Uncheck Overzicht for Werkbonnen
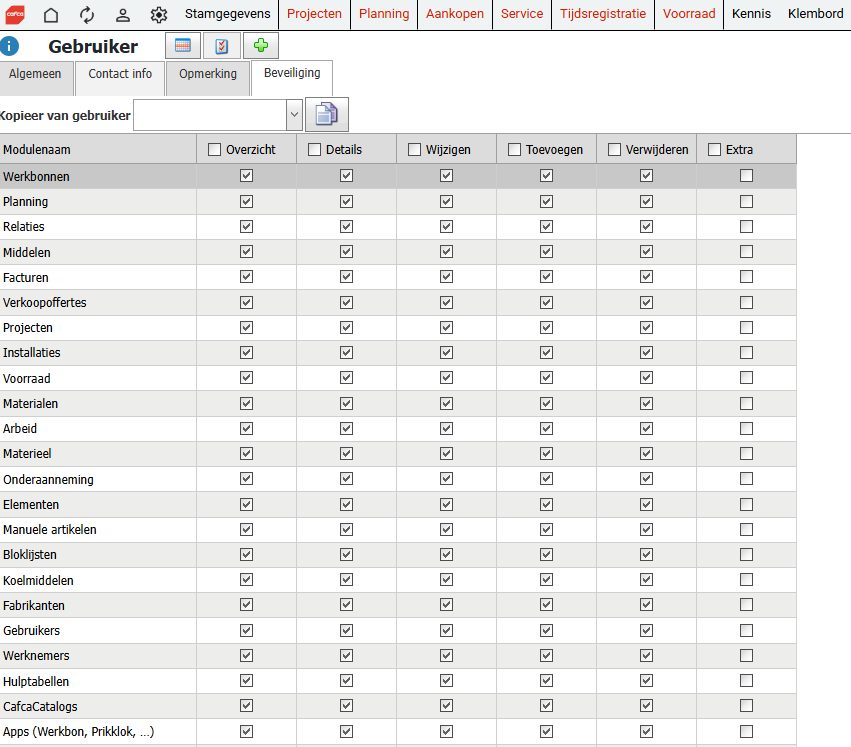Viewport: 851px width, 747px height. tap(246, 176)
